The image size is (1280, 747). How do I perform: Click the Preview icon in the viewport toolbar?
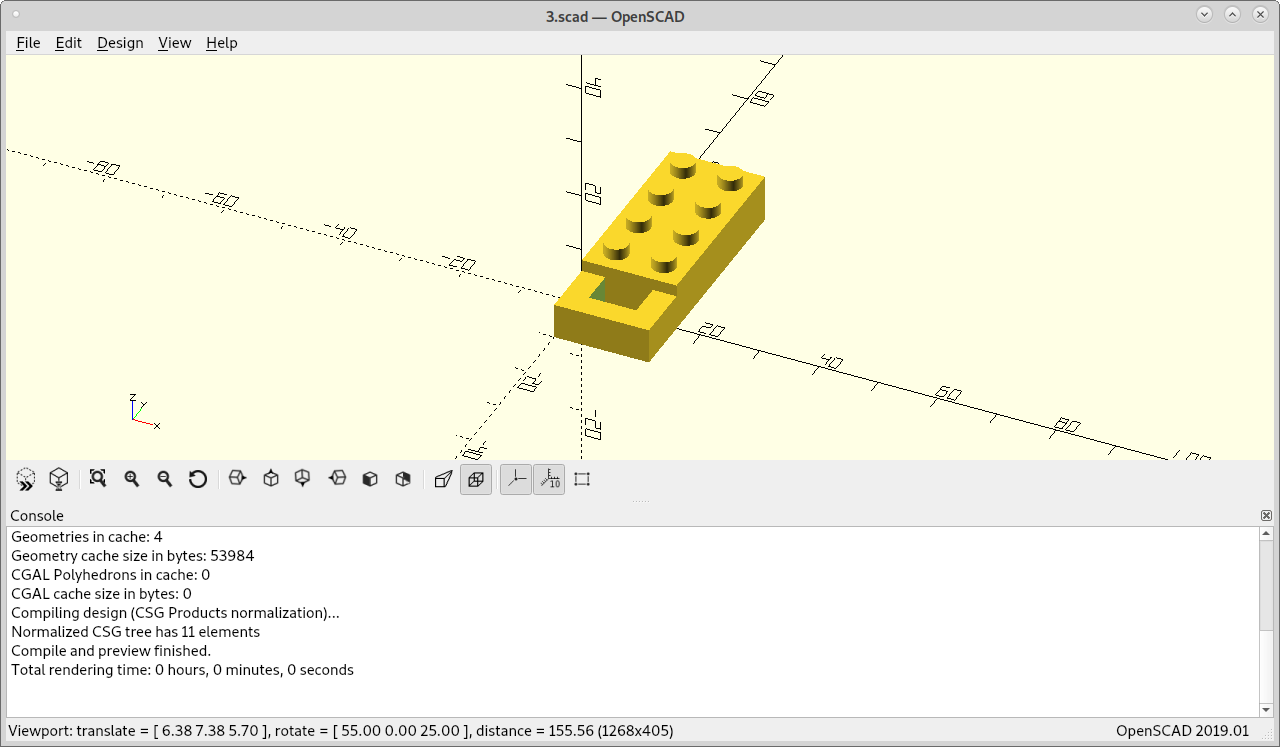[x=26, y=479]
